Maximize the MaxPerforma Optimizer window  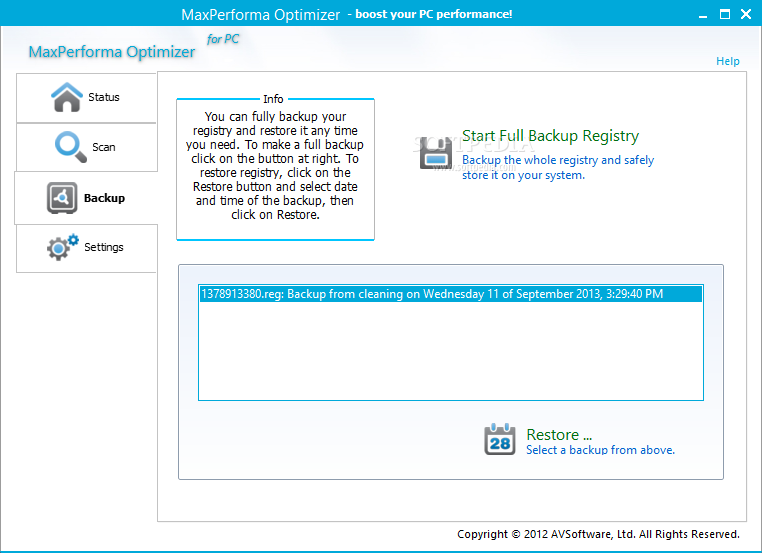click(725, 14)
